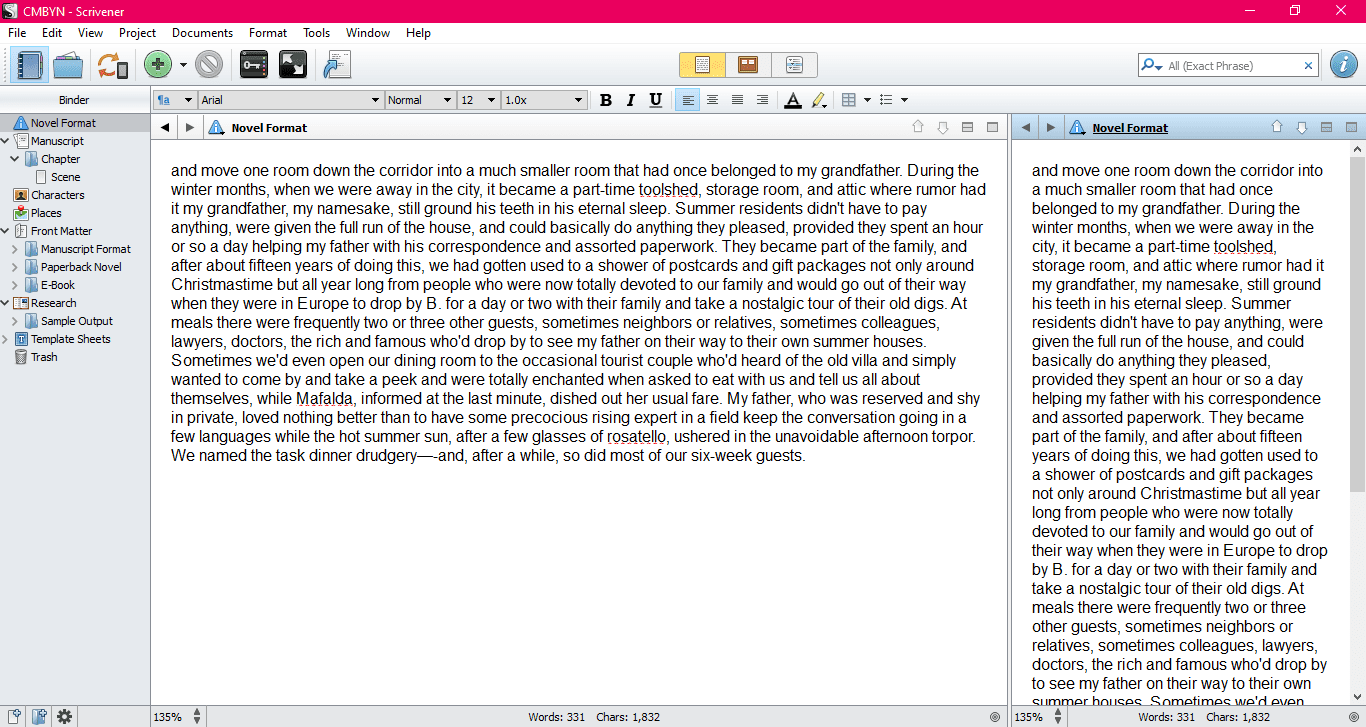Screen dimensions: 1366x727
Task: Open the Arial font family dropdown
Action: (290, 100)
